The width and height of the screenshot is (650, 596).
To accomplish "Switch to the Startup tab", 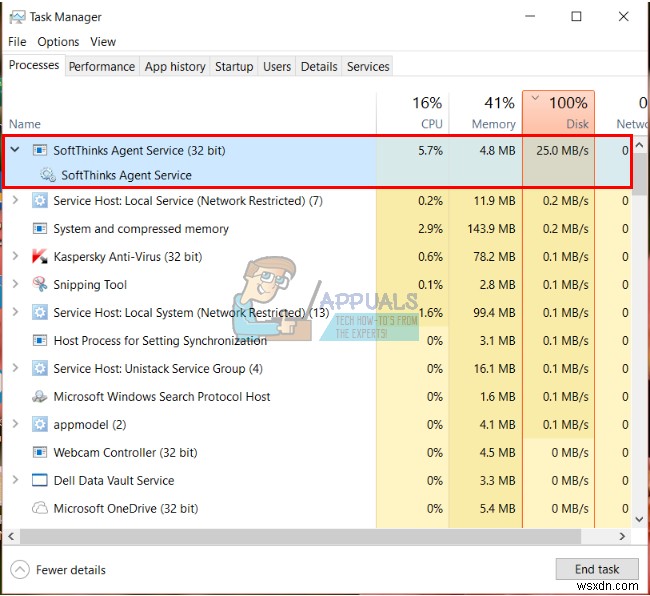I will [234, 66].
